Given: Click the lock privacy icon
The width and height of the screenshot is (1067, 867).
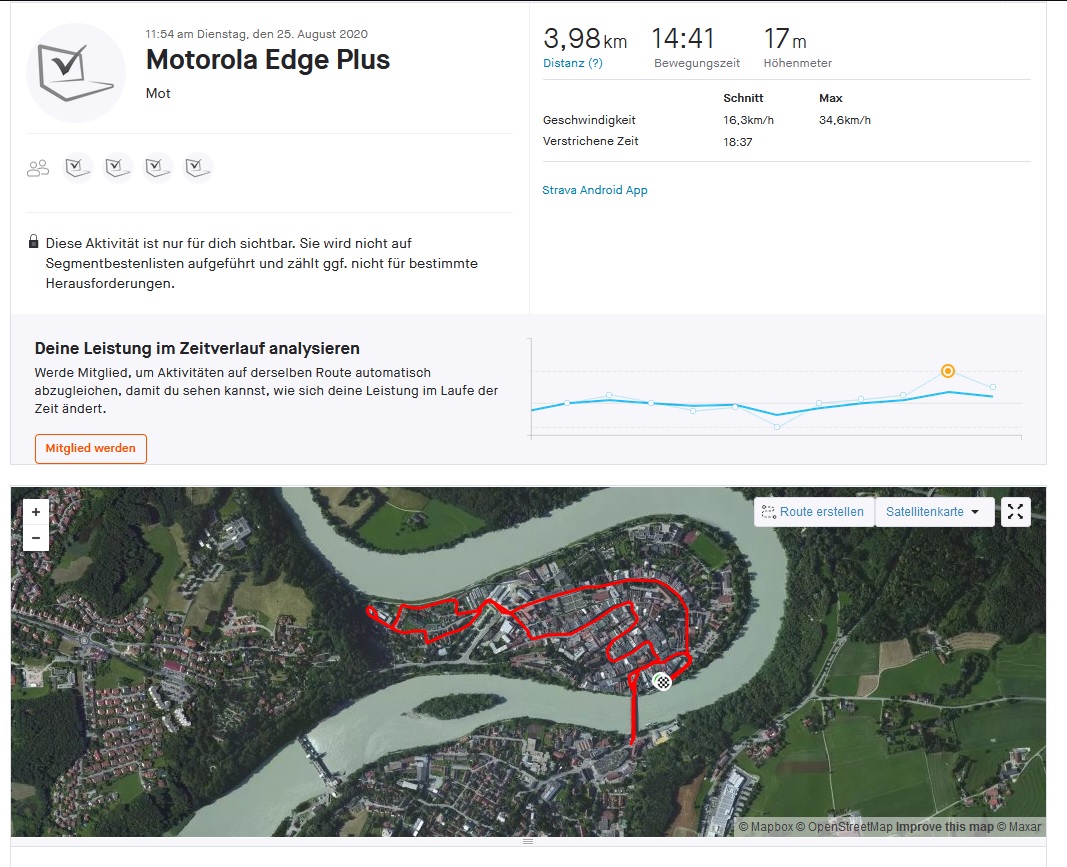Looking at the screenshot, I should pos(34,242).
